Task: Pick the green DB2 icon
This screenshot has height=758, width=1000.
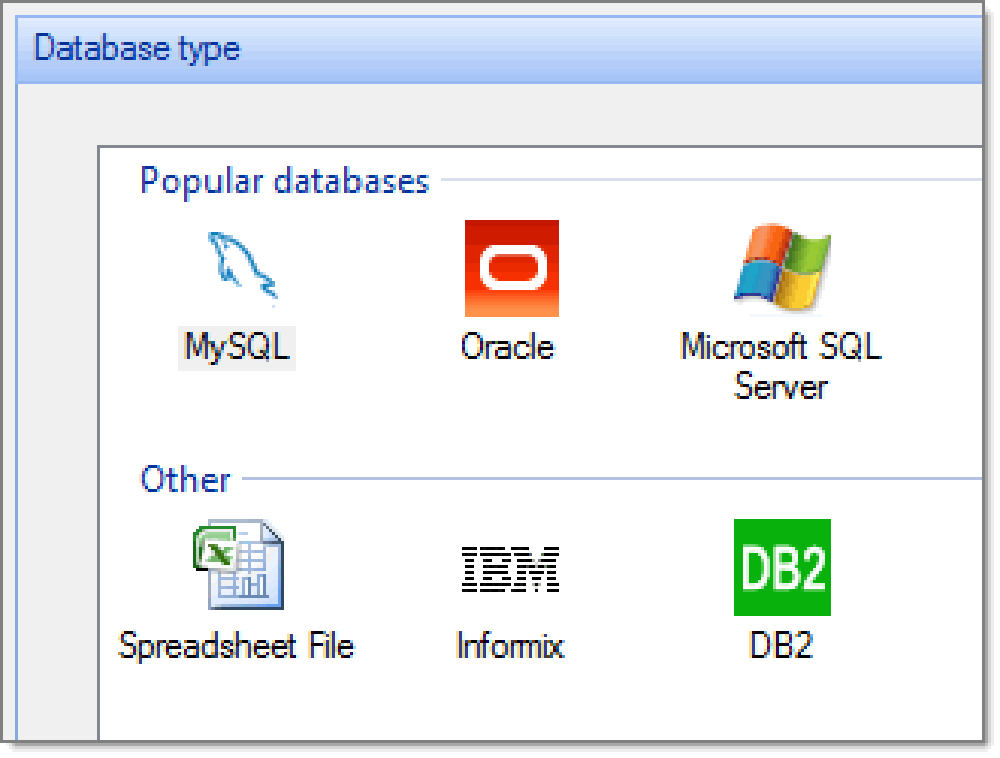Action: (x=782, y=567)
